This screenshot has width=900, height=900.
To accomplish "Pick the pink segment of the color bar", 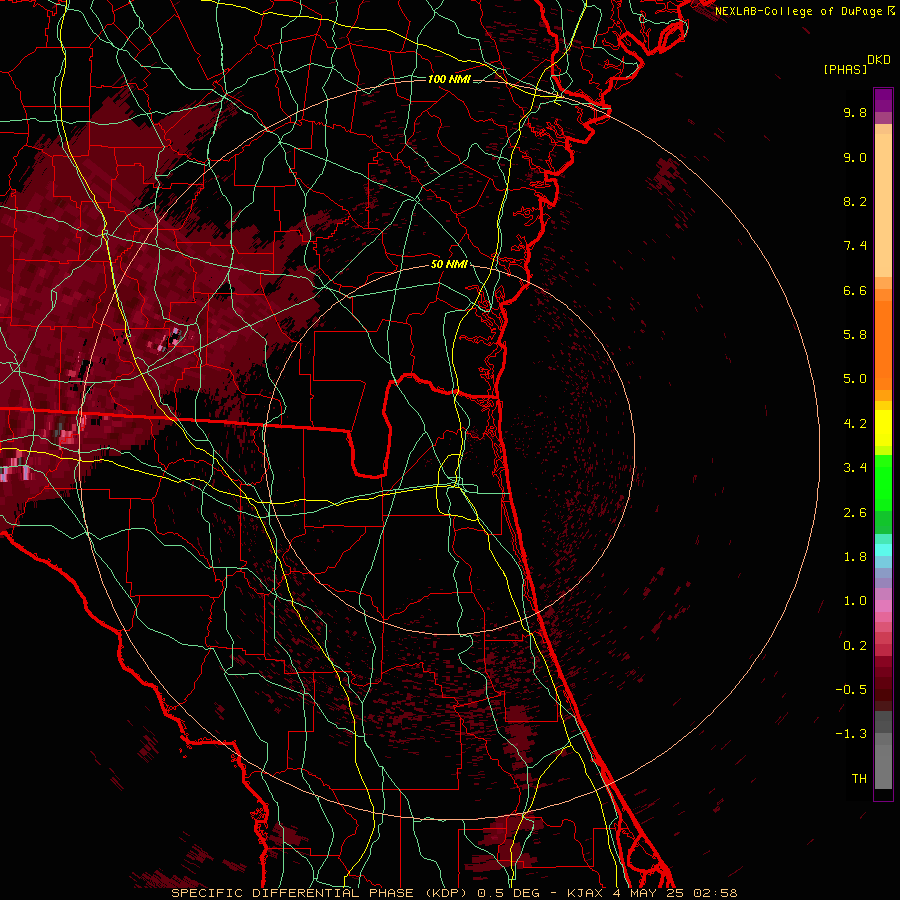I will [883, 606].
